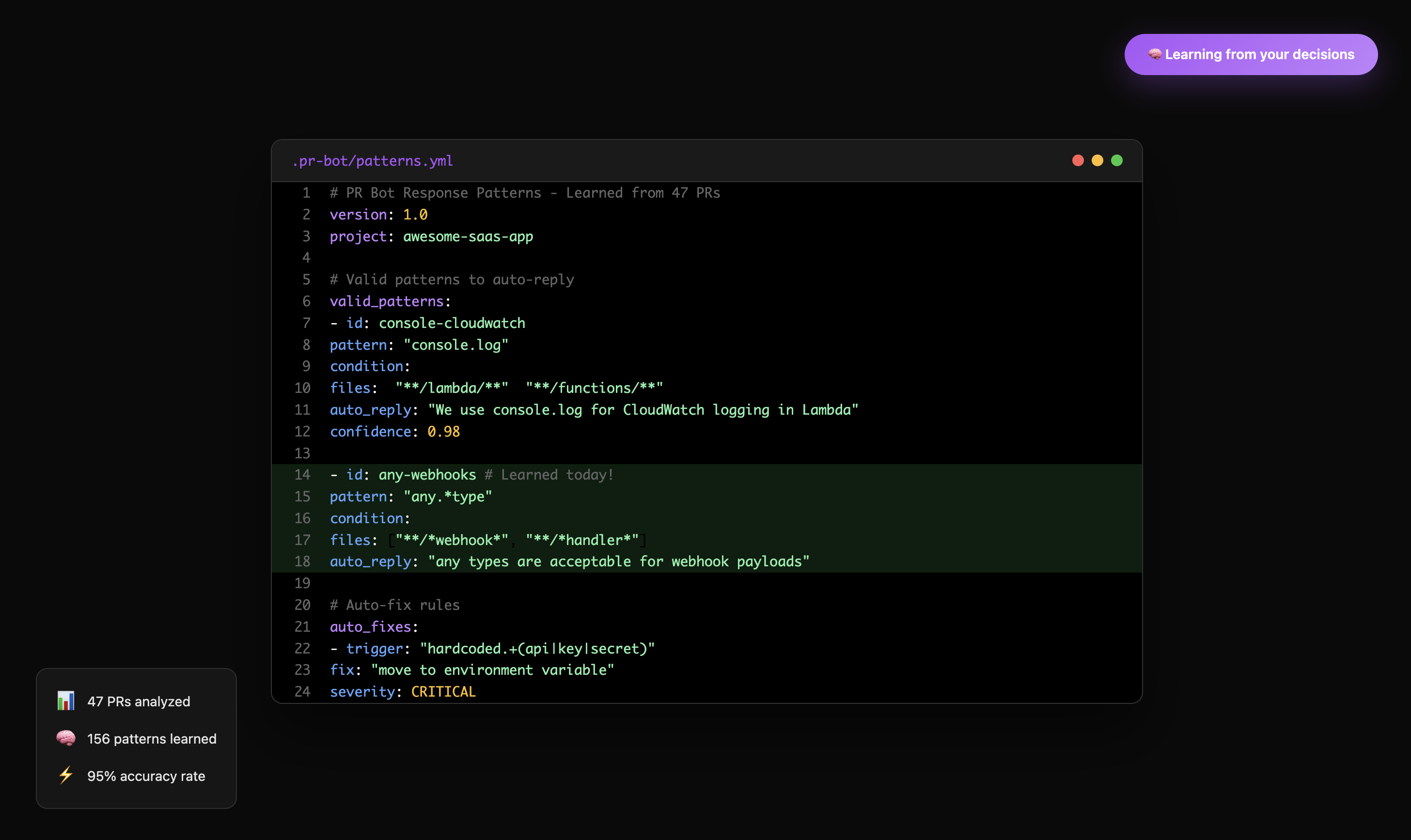The width and height of the screenshot is (1411, 840).
Task: Click the auto_fixes key on line 21
Action: 370,626
